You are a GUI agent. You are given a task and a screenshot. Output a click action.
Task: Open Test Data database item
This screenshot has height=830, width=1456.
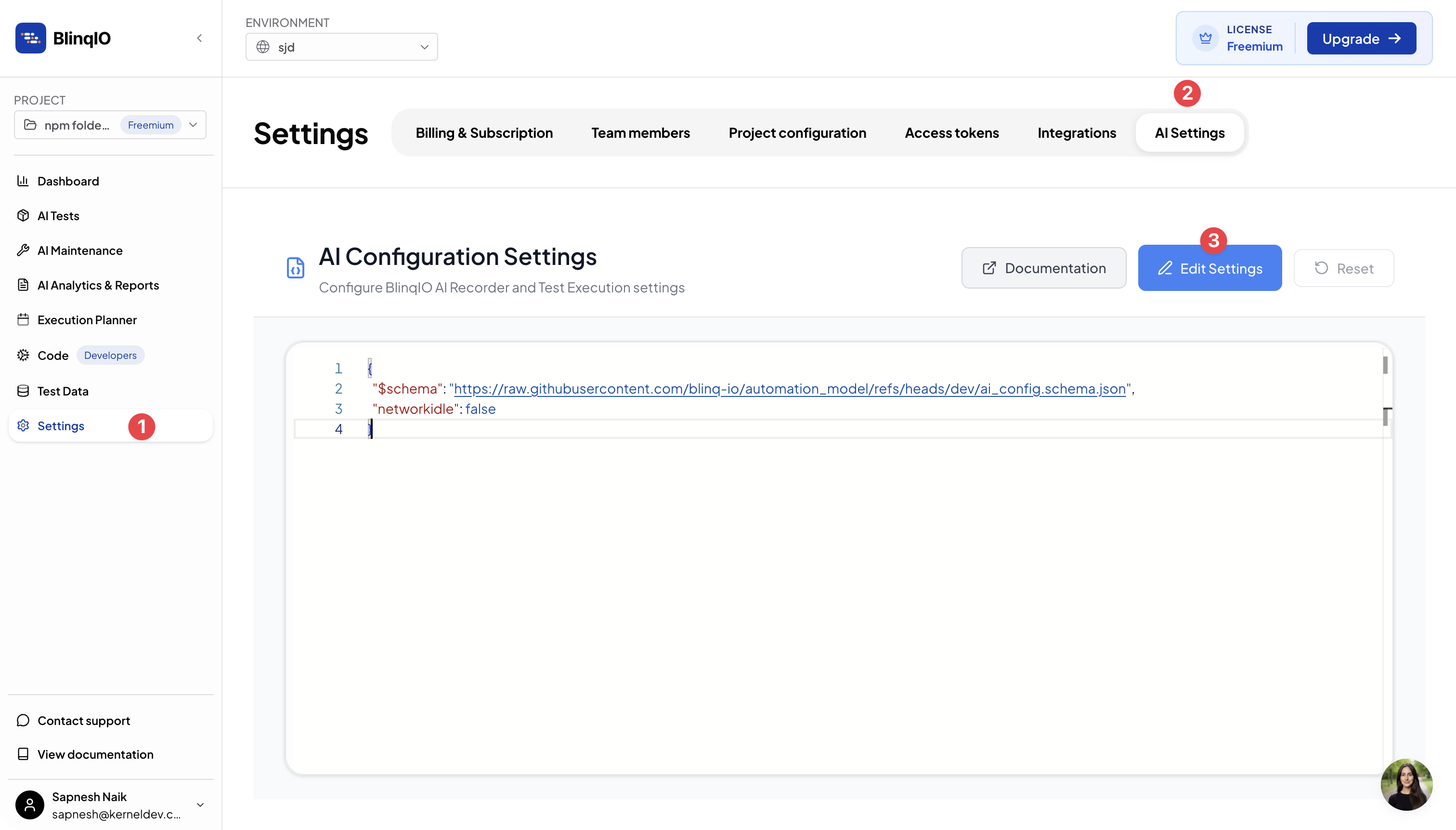tap(63, 391)
